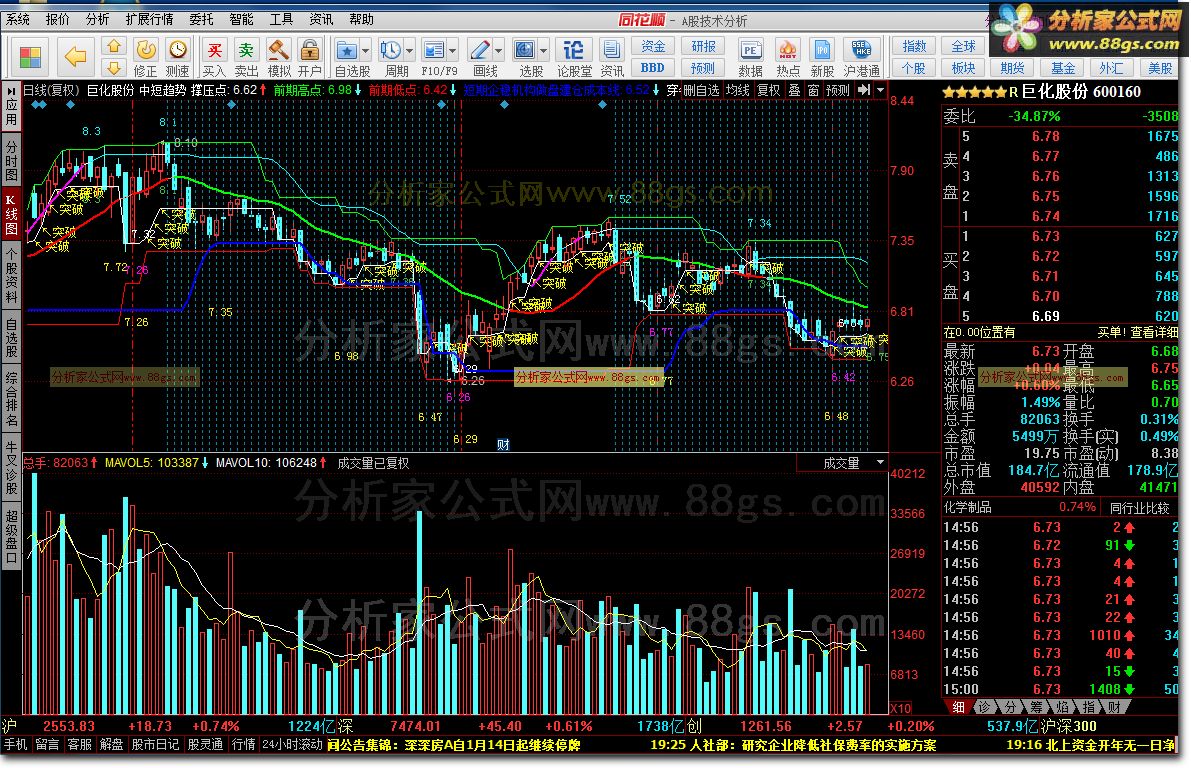Click the colorful home grid icon
Screen dimensions: 1191x768
pyautogui.click(x=30, y=57)
